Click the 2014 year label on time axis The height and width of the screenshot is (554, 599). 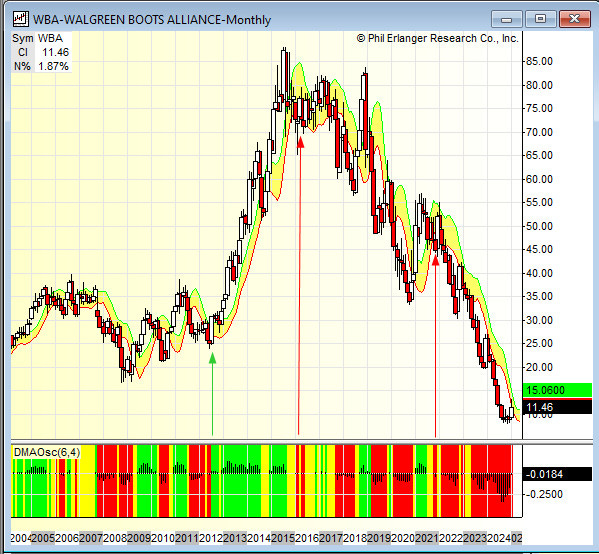coord(259,538)
